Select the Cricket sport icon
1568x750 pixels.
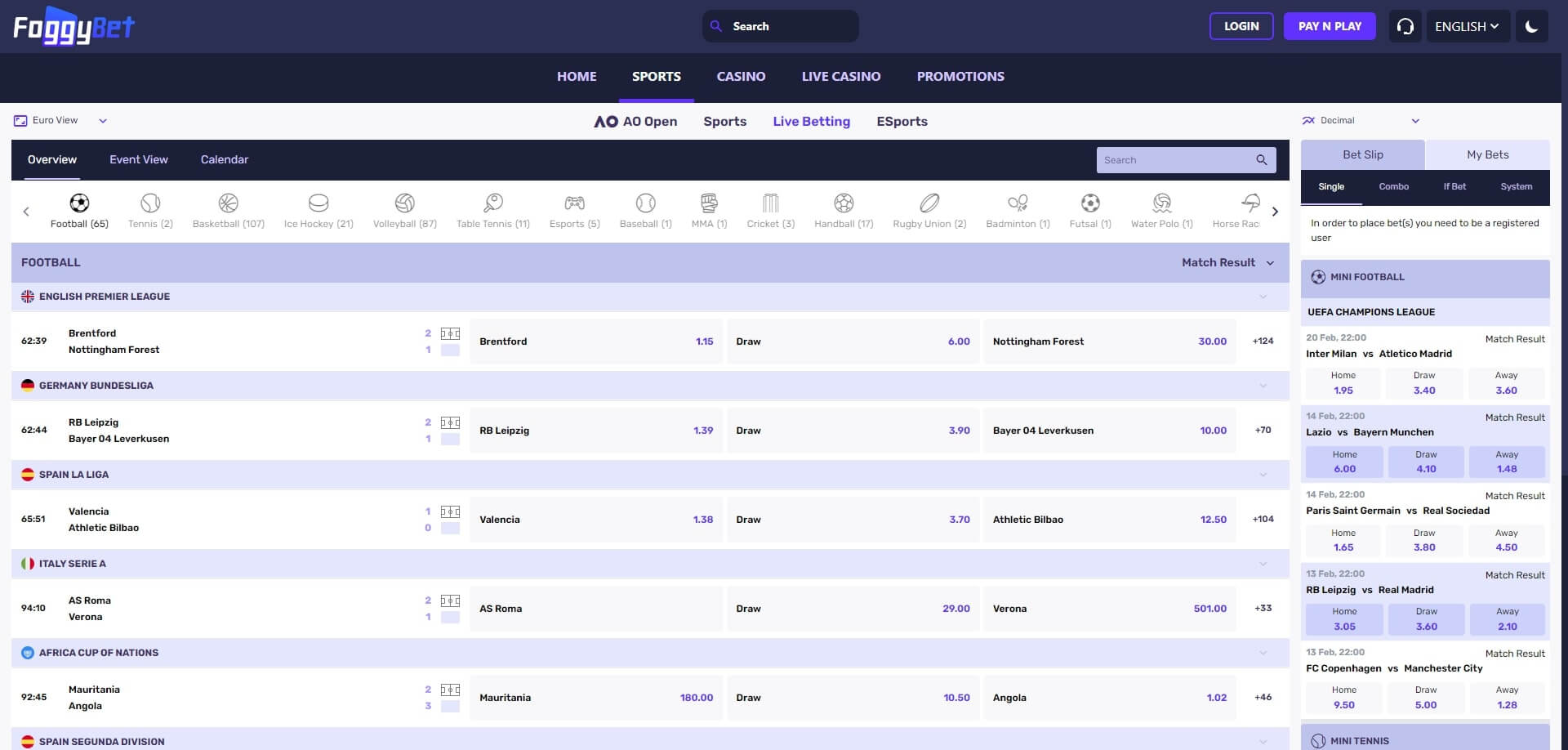coord(770,203)
